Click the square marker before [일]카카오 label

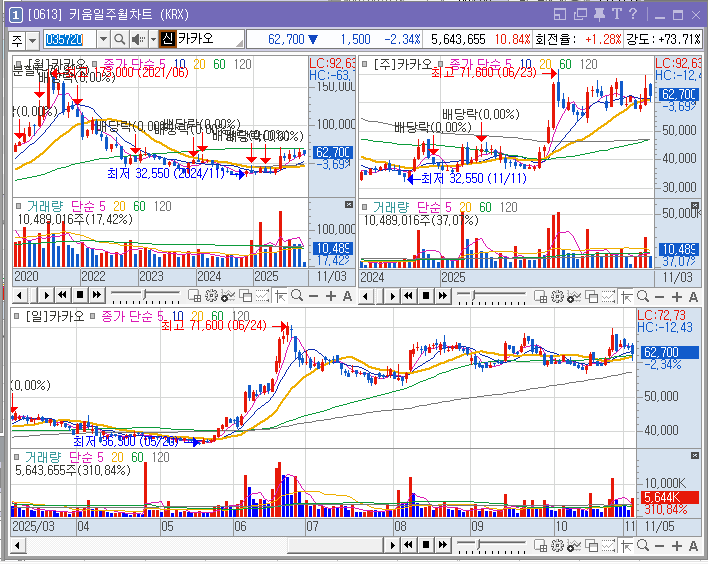(17, 317)
